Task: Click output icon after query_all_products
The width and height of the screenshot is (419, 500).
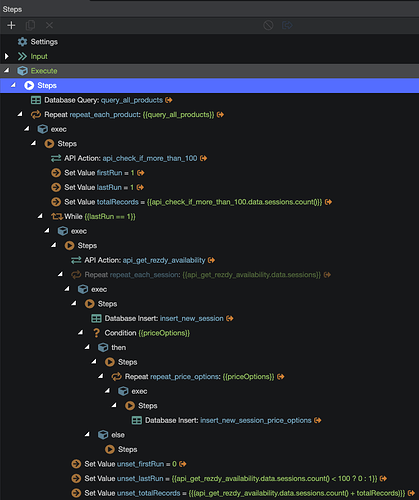Action: pyautogui.click(x=169, y=100)
